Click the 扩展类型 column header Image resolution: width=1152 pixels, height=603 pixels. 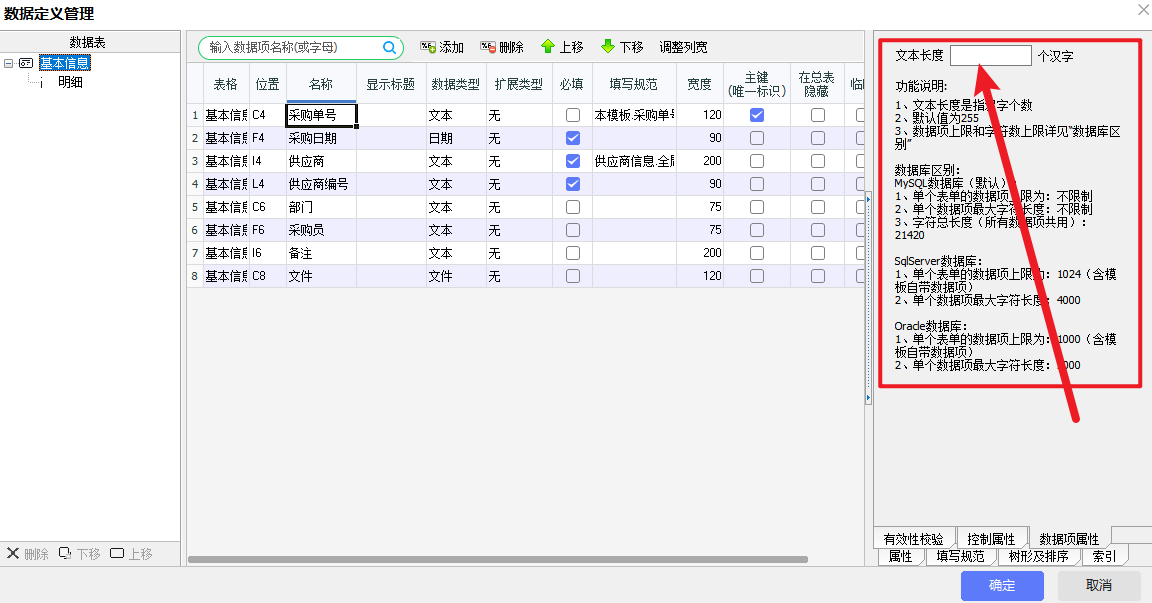(x=519, y=84)
